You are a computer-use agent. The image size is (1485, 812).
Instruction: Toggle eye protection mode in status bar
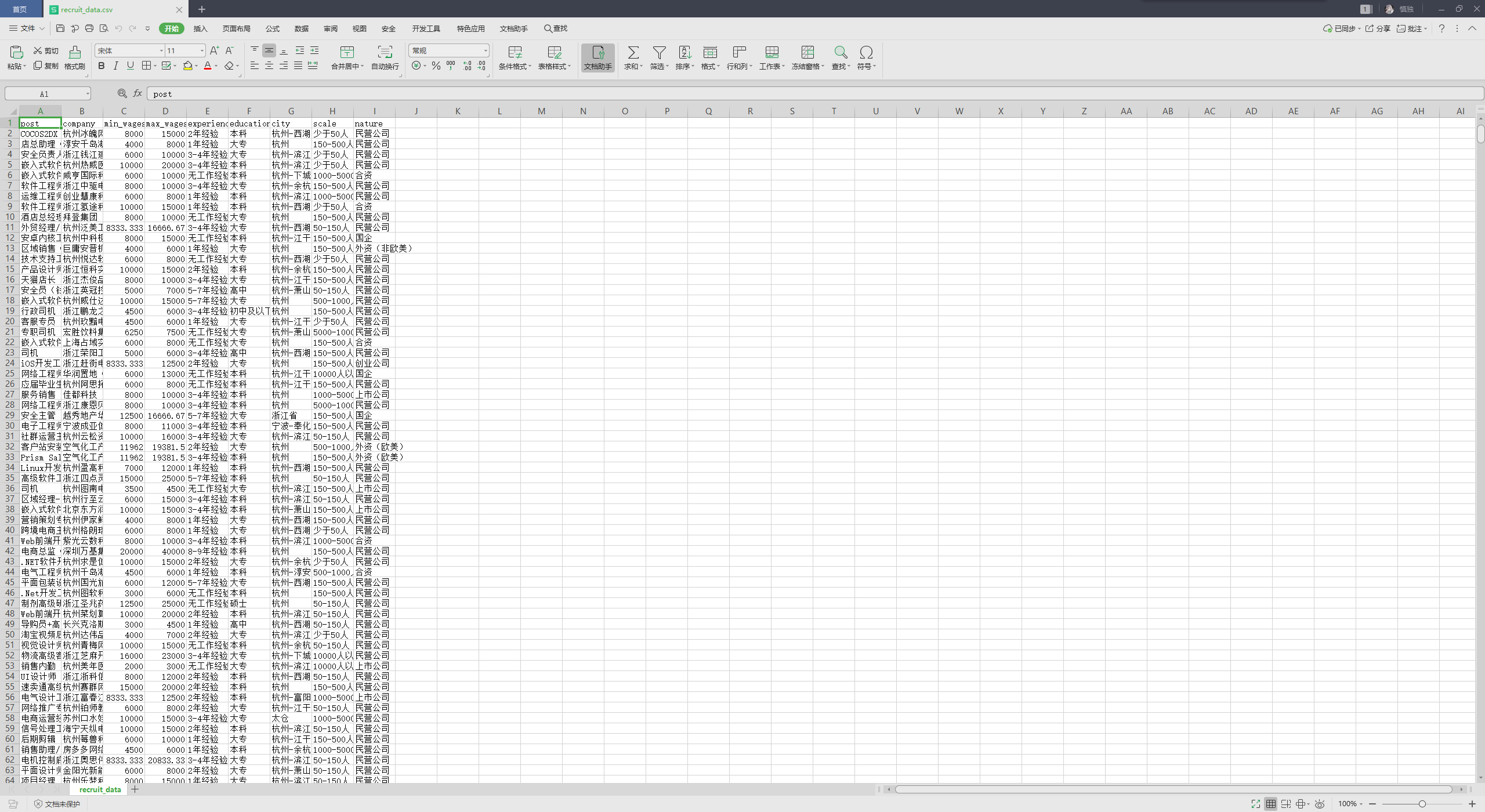point(1319,804)
